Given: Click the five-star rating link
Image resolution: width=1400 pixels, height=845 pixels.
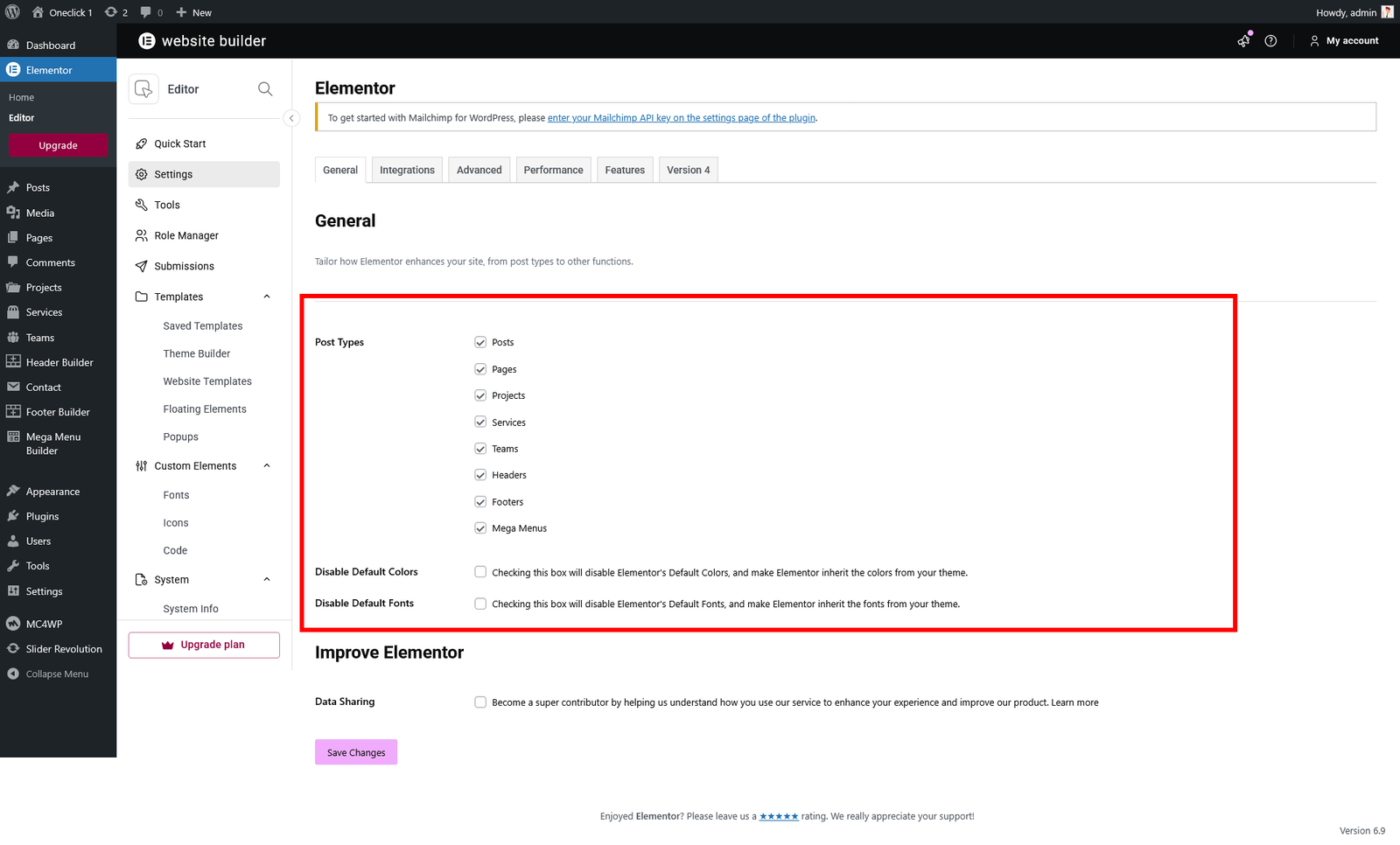Looking at the screenshot, I should [778, 816].
